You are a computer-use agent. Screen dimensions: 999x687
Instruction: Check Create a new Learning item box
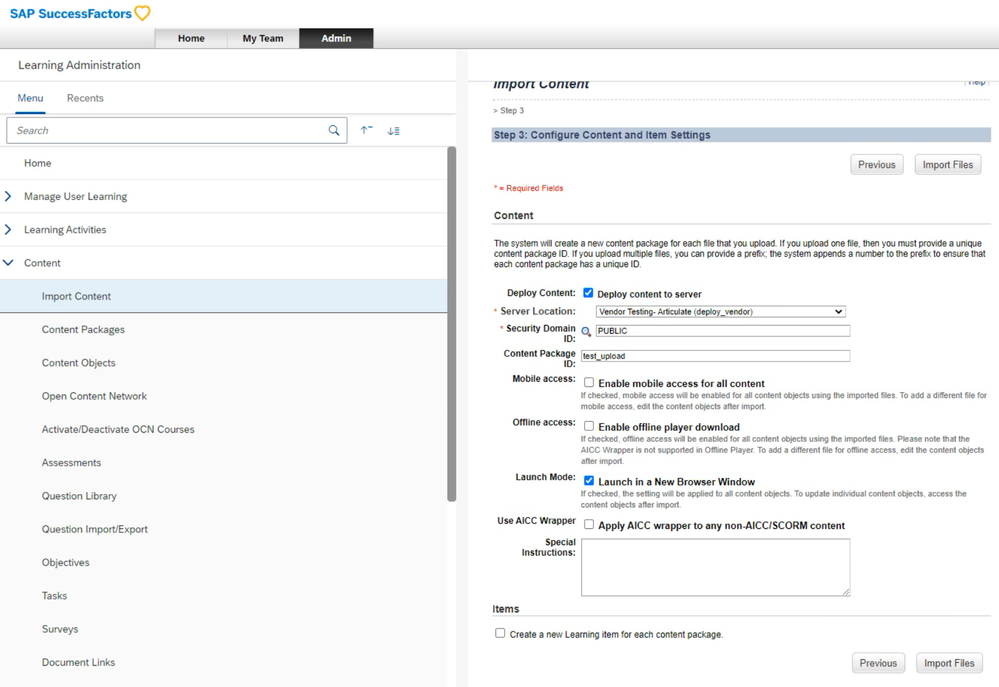click(500, 633)
